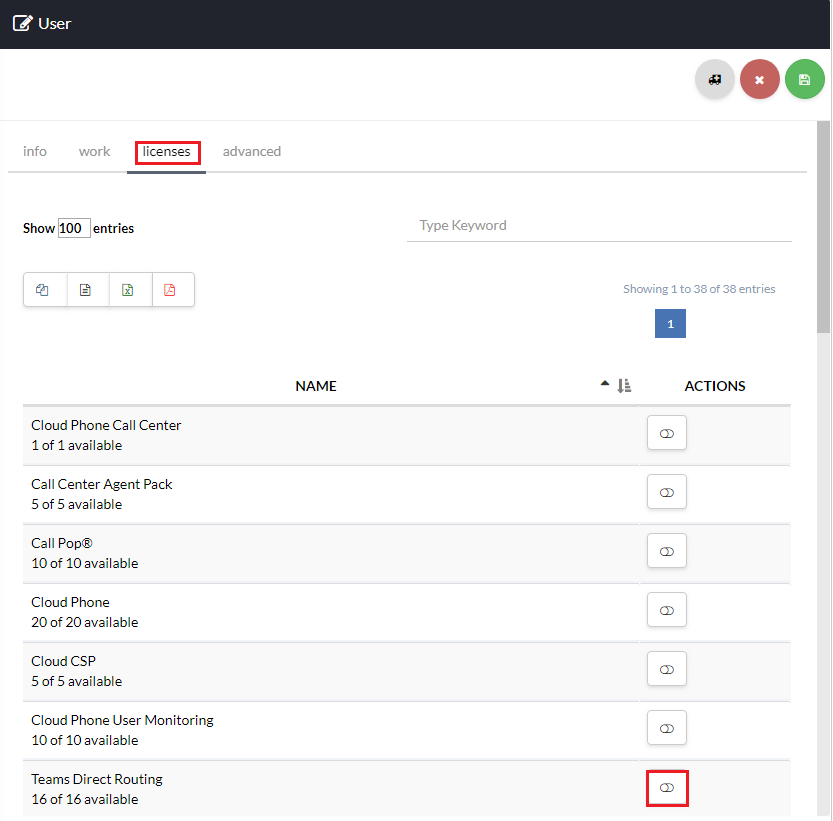Click the red cancel X button
Image resolution: width=833 pixels, height=821 pixels.
[760, 80]
